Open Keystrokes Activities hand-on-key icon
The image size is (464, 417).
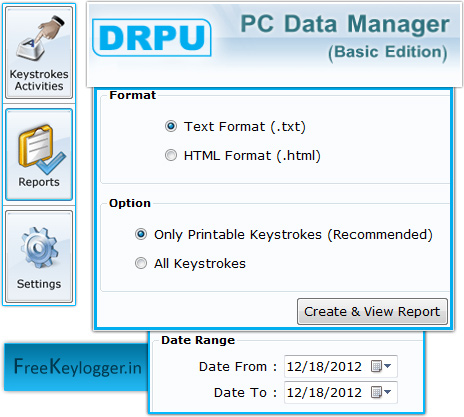[x=40, y=38]
